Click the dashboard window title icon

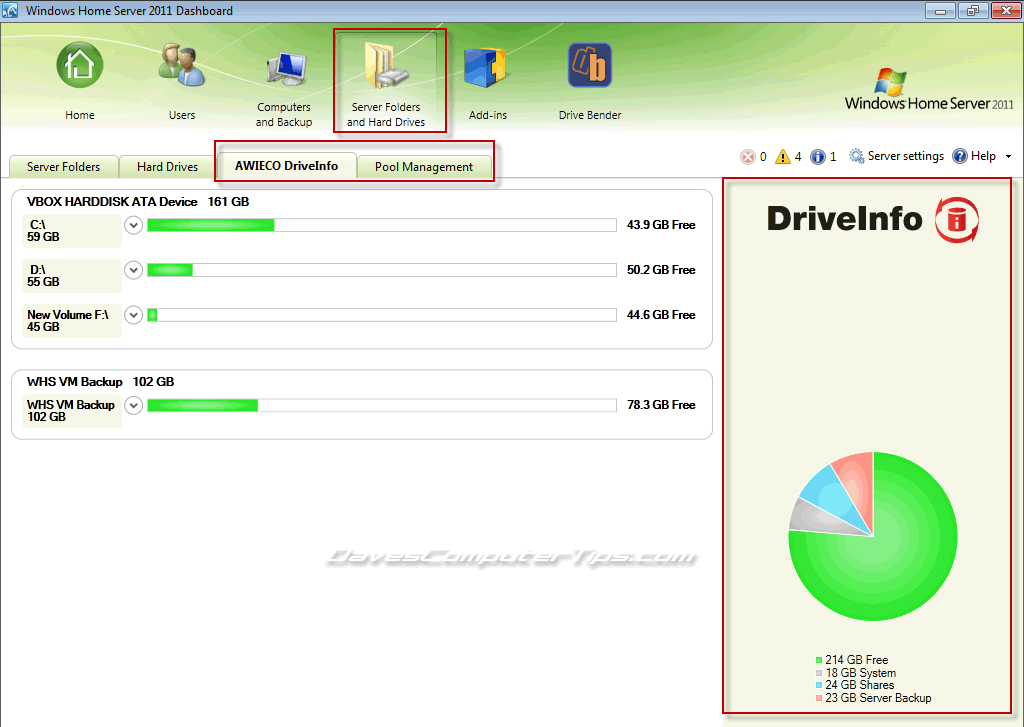(10, 10)
